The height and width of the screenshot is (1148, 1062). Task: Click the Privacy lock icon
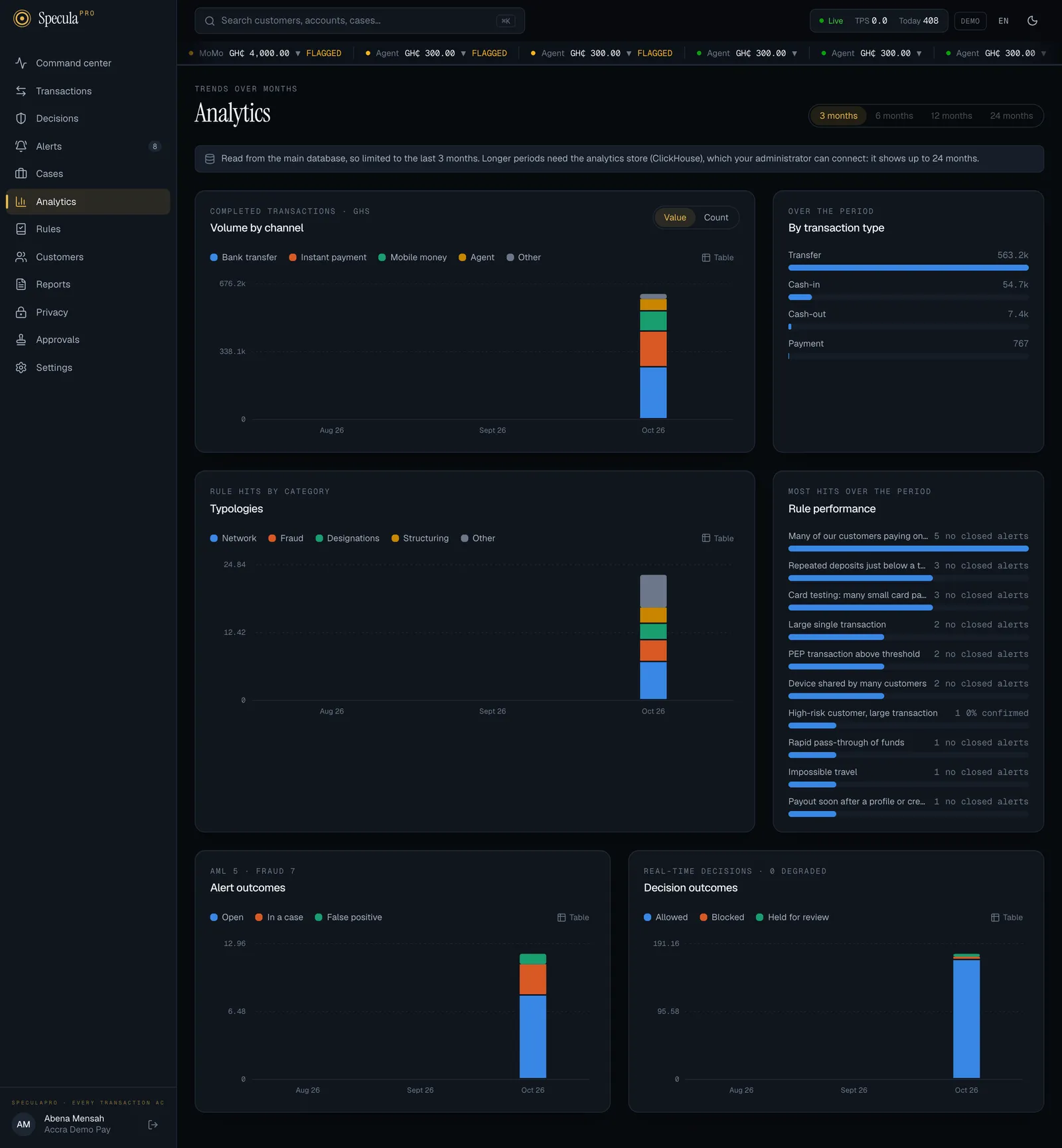tap(21, 312)
